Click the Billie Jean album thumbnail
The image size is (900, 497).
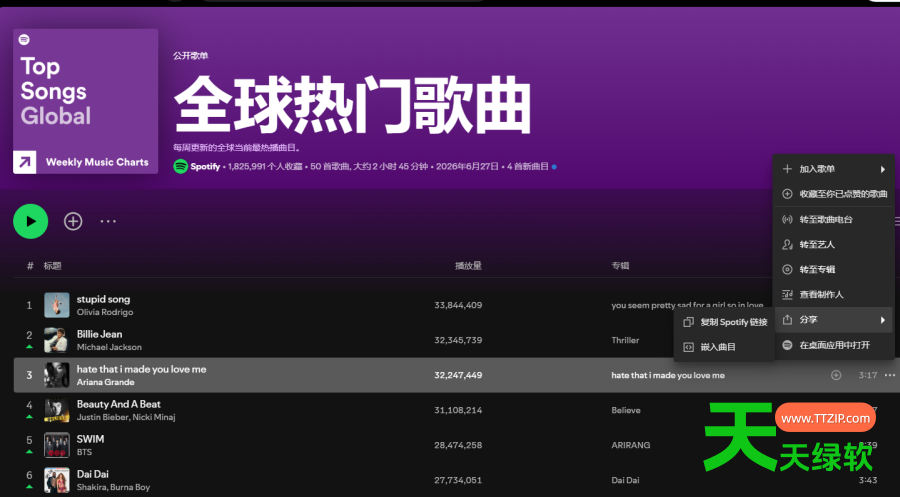pos(57,340)
